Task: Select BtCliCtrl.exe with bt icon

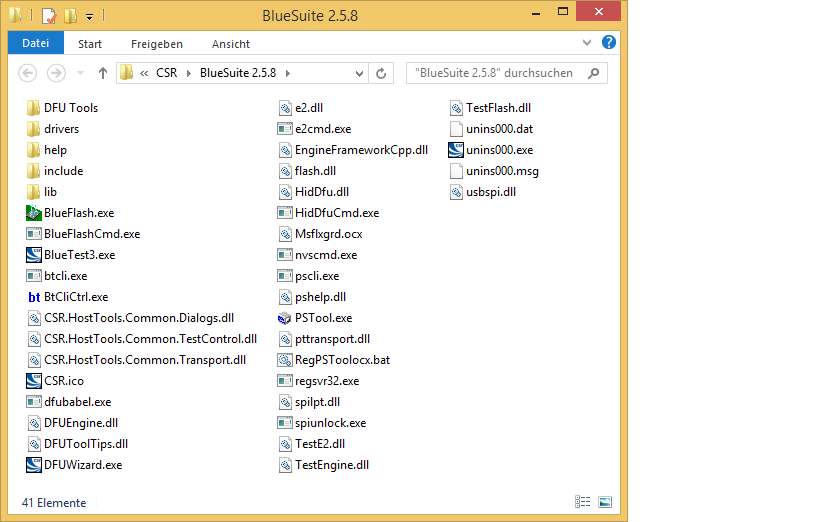Action: coord(67,297)
